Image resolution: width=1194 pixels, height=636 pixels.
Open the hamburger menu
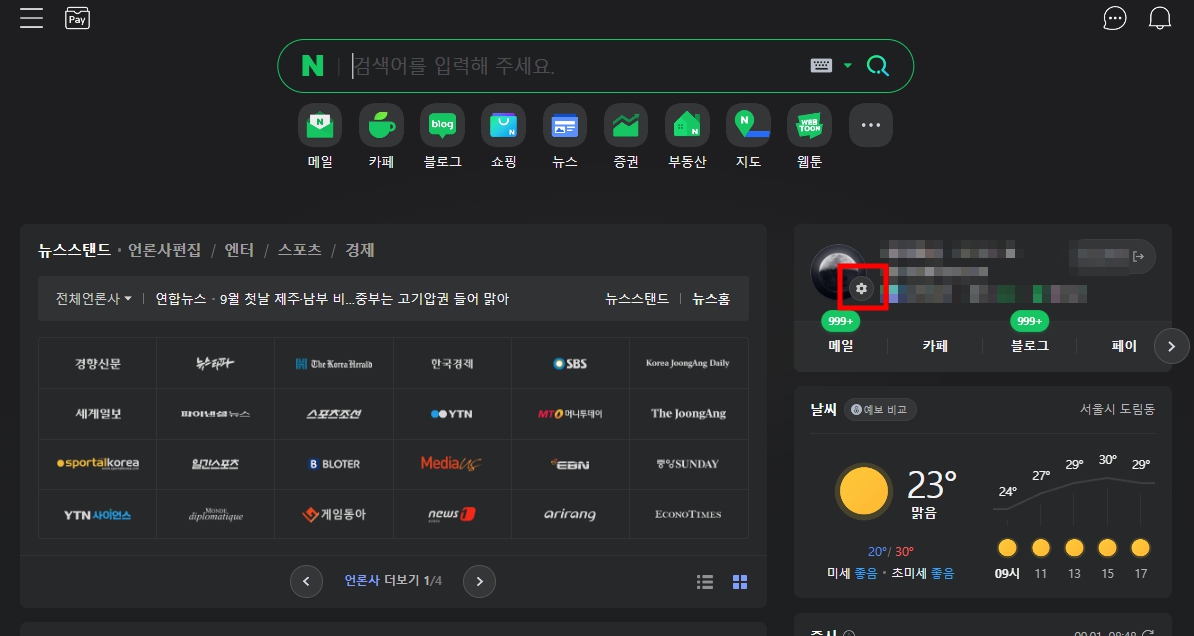[31, 18]
